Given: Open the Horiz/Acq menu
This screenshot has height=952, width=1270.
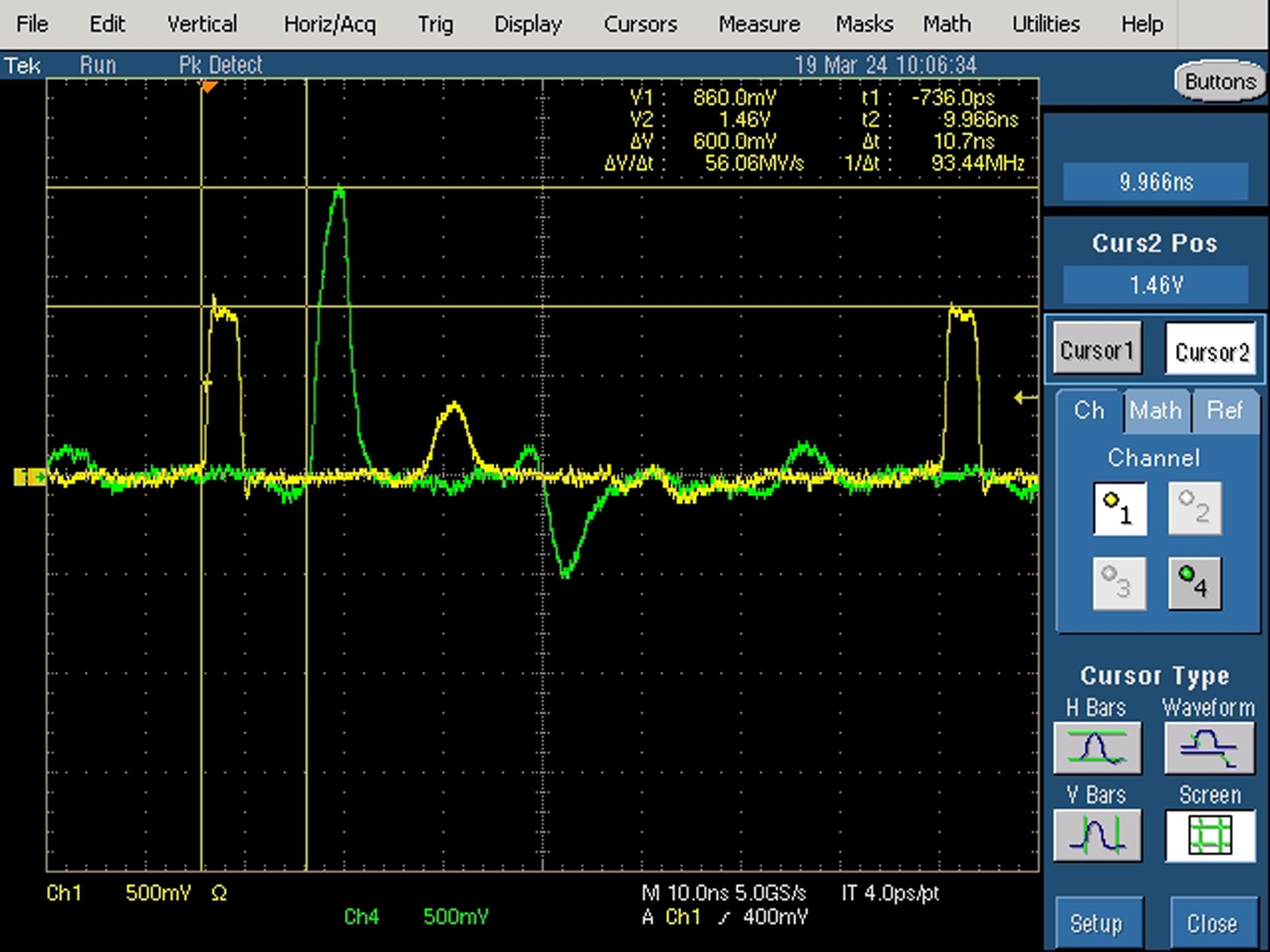Looking at the screenshot, I should [x=329, y=24].
